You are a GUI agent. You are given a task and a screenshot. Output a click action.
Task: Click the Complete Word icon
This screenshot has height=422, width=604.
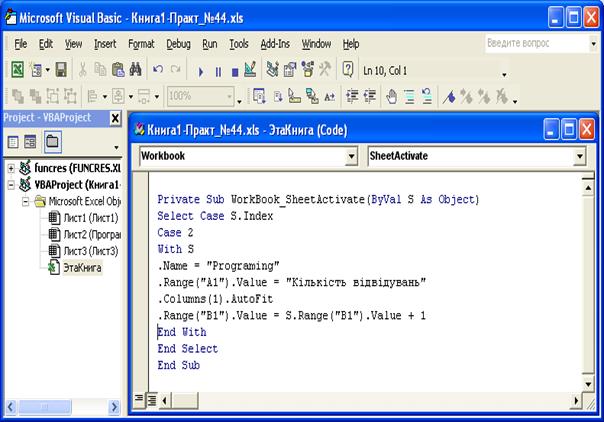pos(330,96)
